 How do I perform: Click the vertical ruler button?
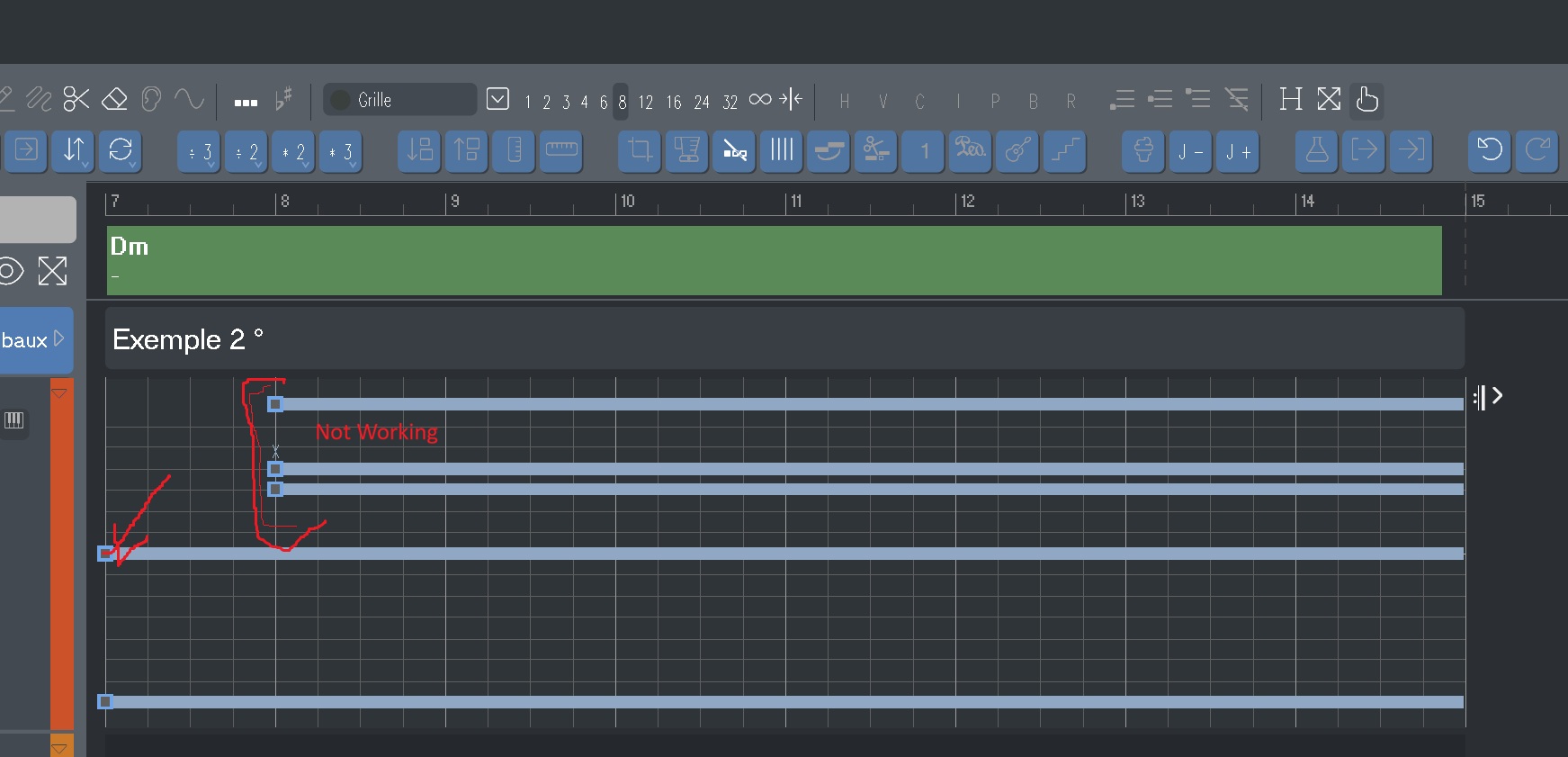[x=514, y=150]
